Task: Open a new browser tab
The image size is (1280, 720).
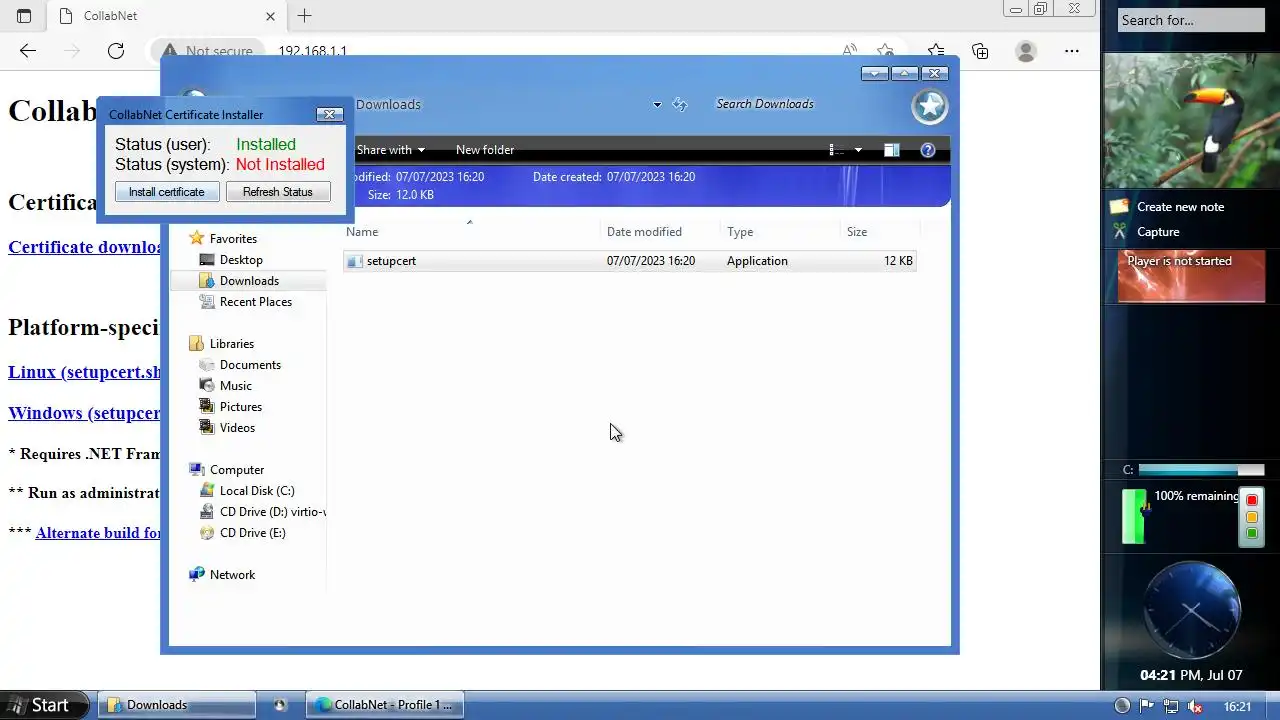Action: pyautogui.click(x=305, y=16)
